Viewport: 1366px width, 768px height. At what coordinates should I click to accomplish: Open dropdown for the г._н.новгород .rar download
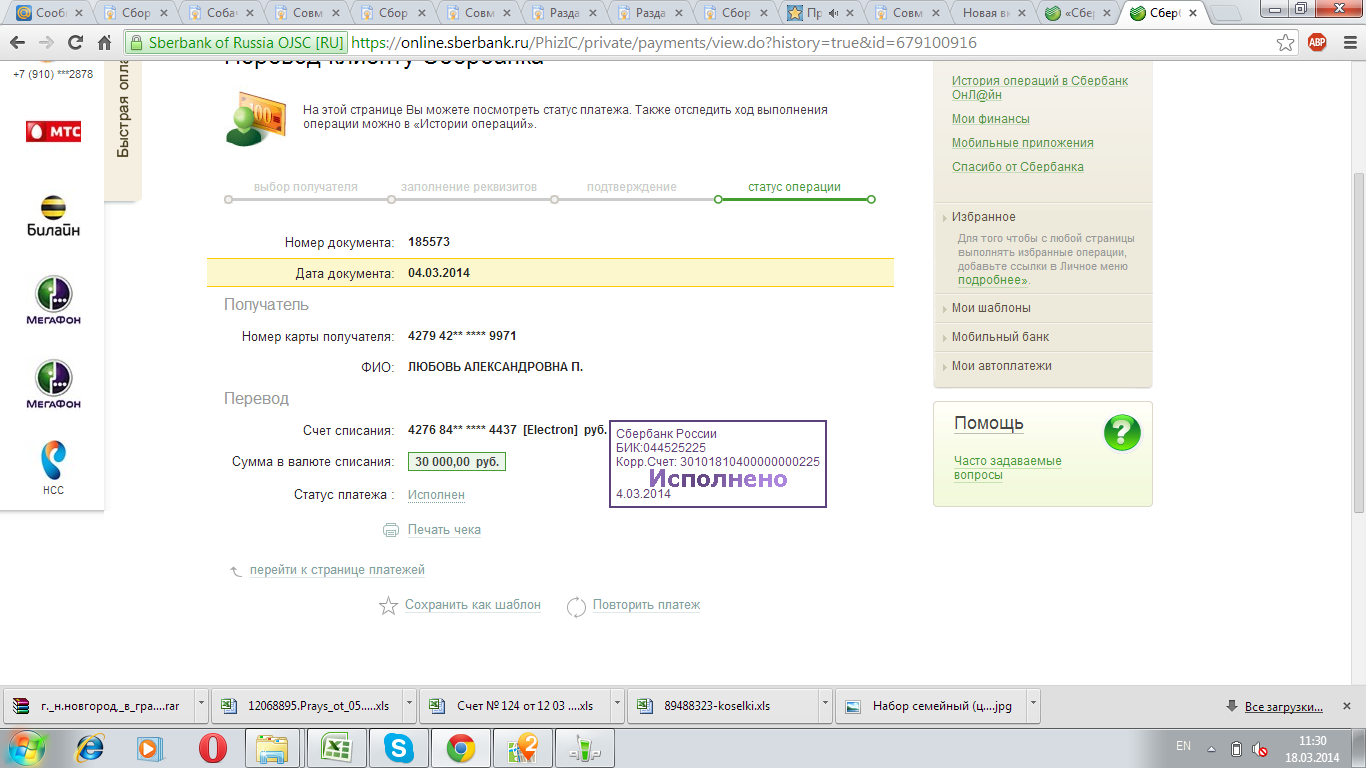coord(201,706)
